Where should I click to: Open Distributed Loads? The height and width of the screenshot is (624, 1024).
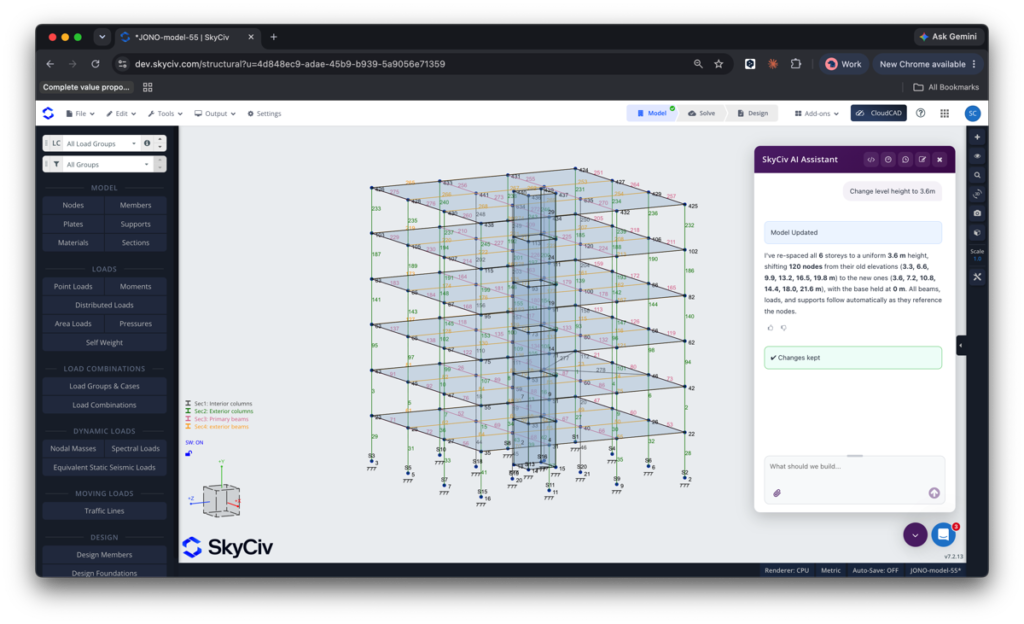point(104,305)
